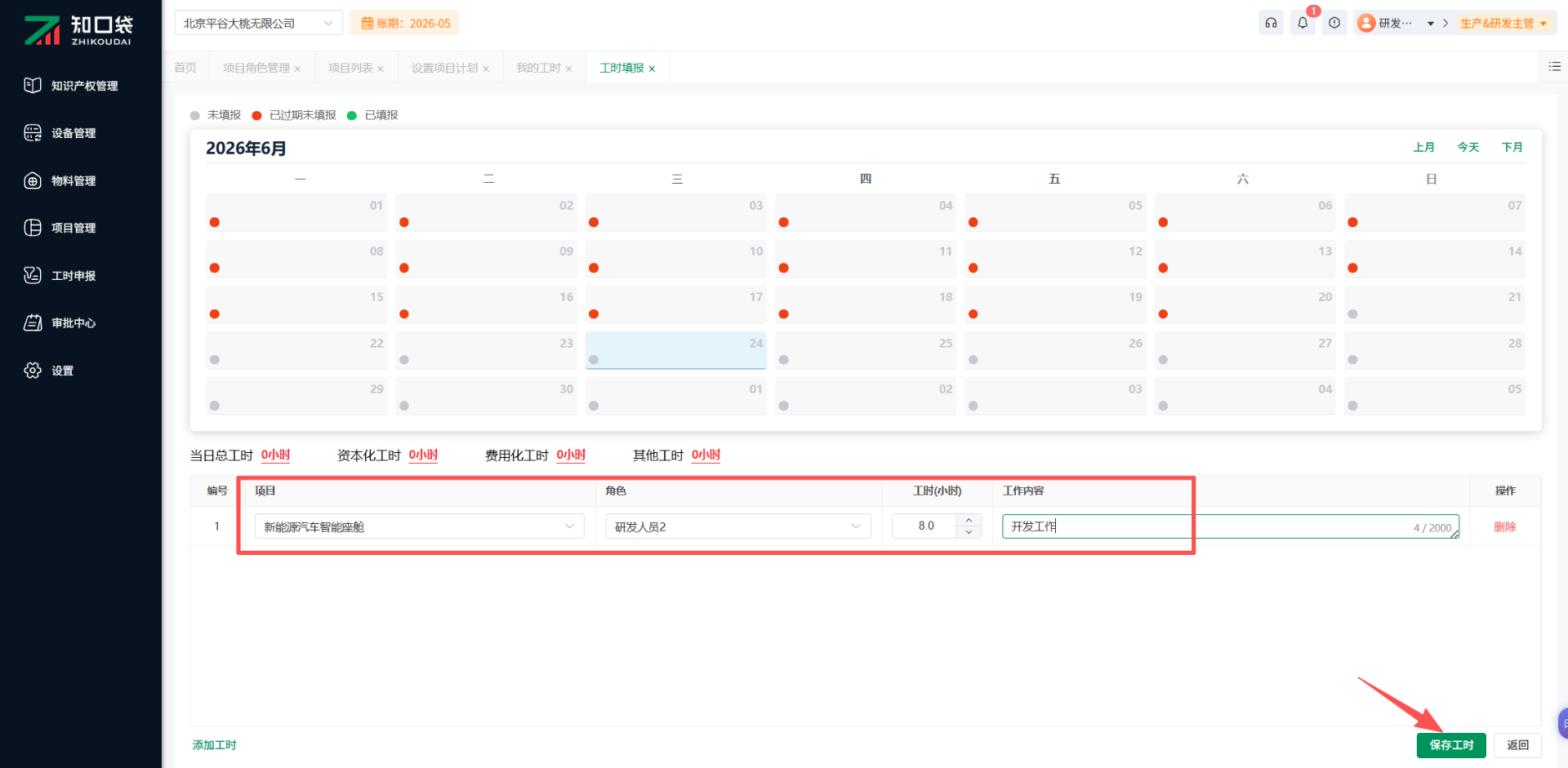Screen dimensions: 1568x768
Task: Click the Zhikoudai logo
Action: click(78, 29)
